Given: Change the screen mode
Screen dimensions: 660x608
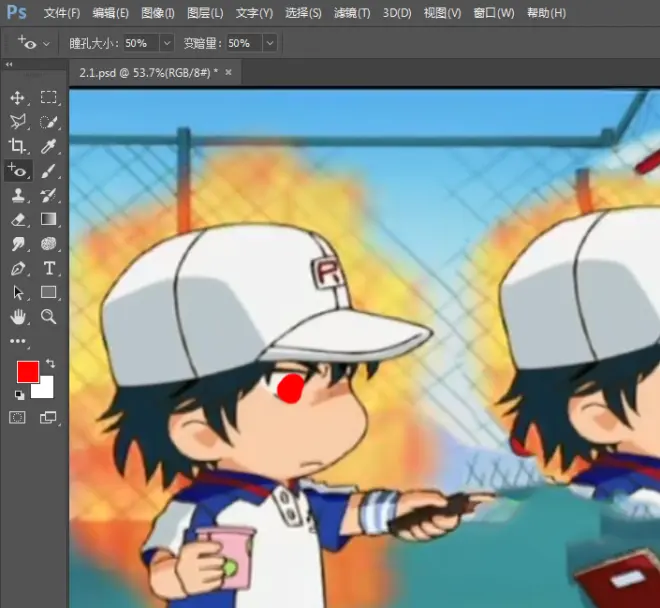Looking at the screenshot, I should tap(48, 417).
